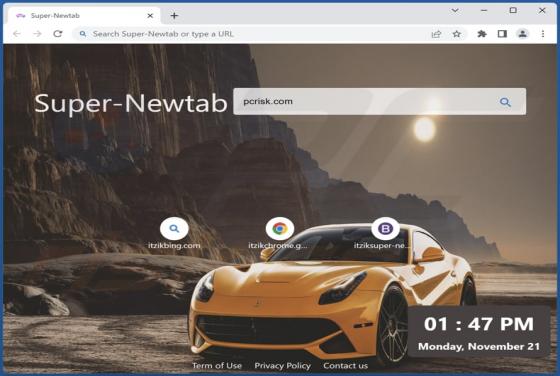560x376 pixels.
Task: Expand the tab search dropdown arrow
Action: pyautogui.click(x=455, y=11)
